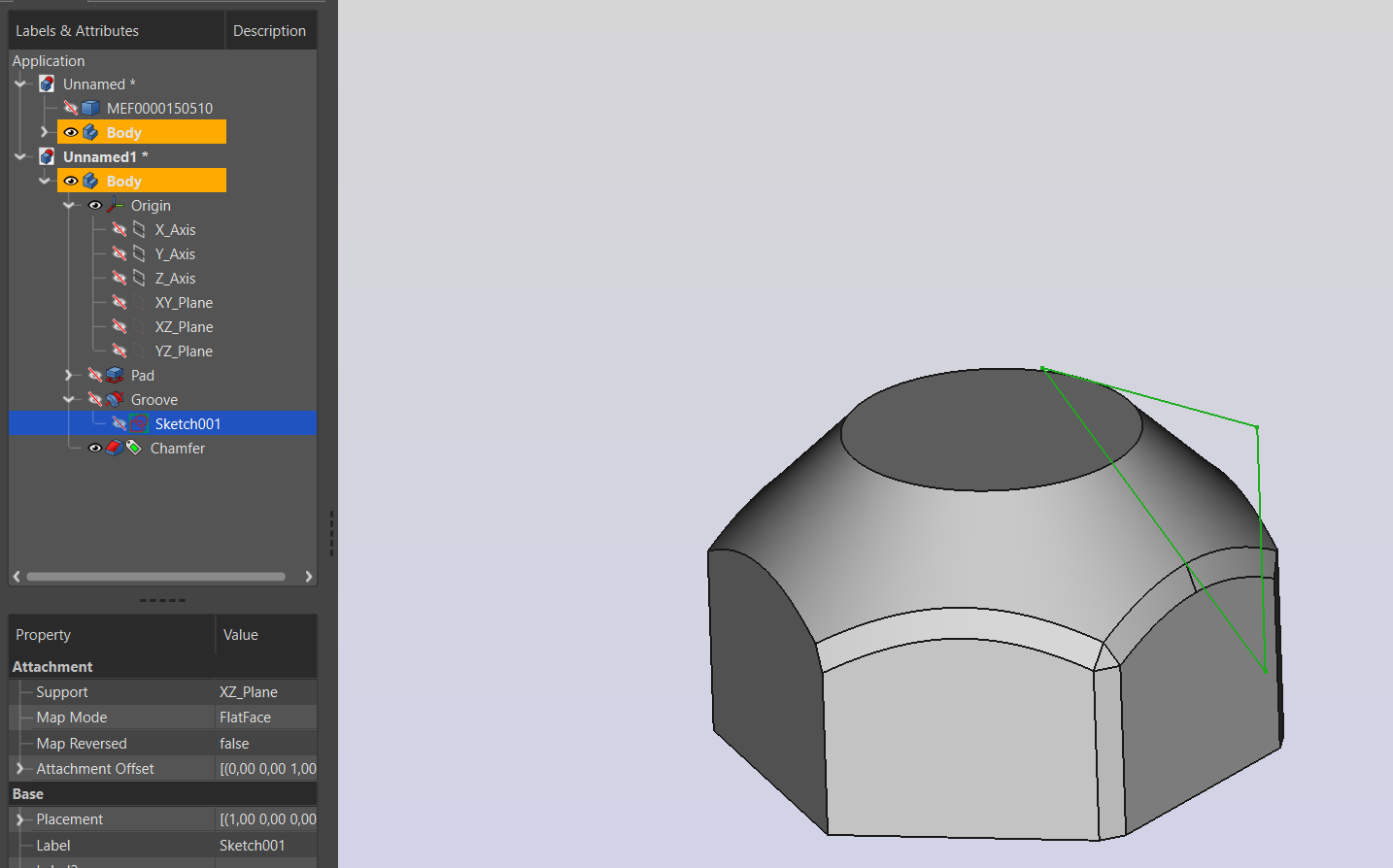Click the Chamfer feature icon

click(x=117, y=448)
